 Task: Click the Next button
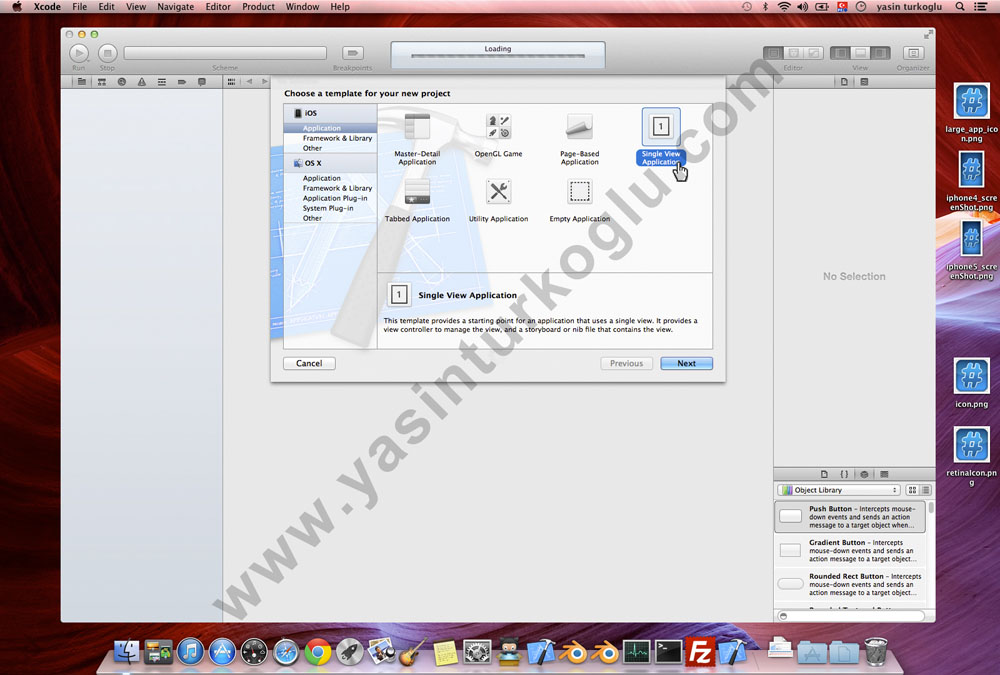(686, 363)
